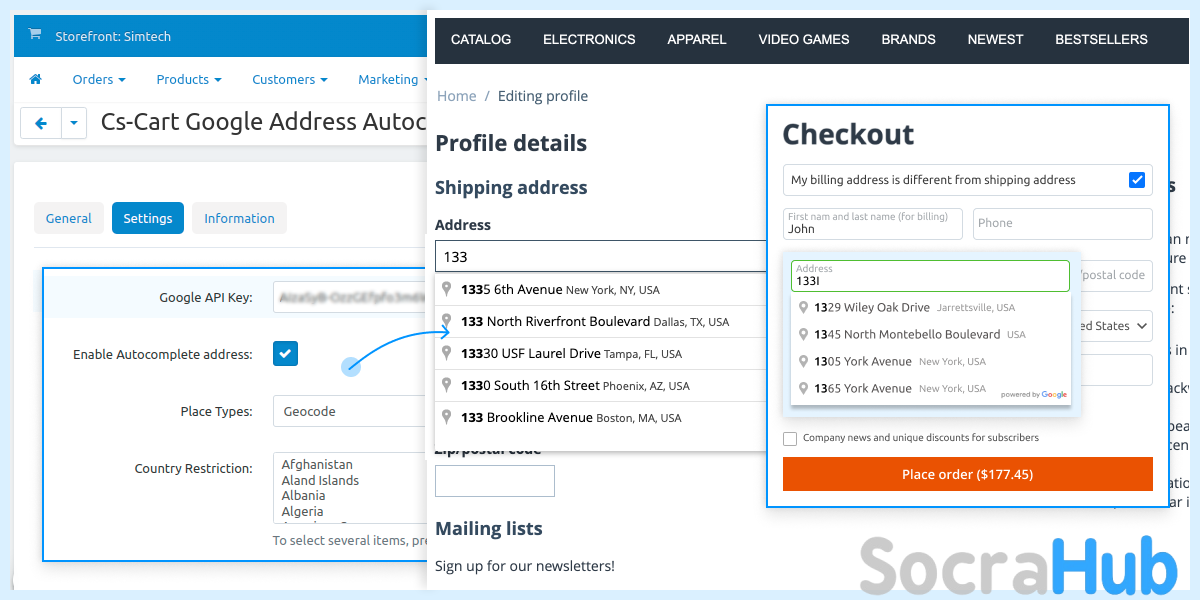1200x600 pixels.
Task: Toggle company news and discounts checkbox
Action: [790, 438]
